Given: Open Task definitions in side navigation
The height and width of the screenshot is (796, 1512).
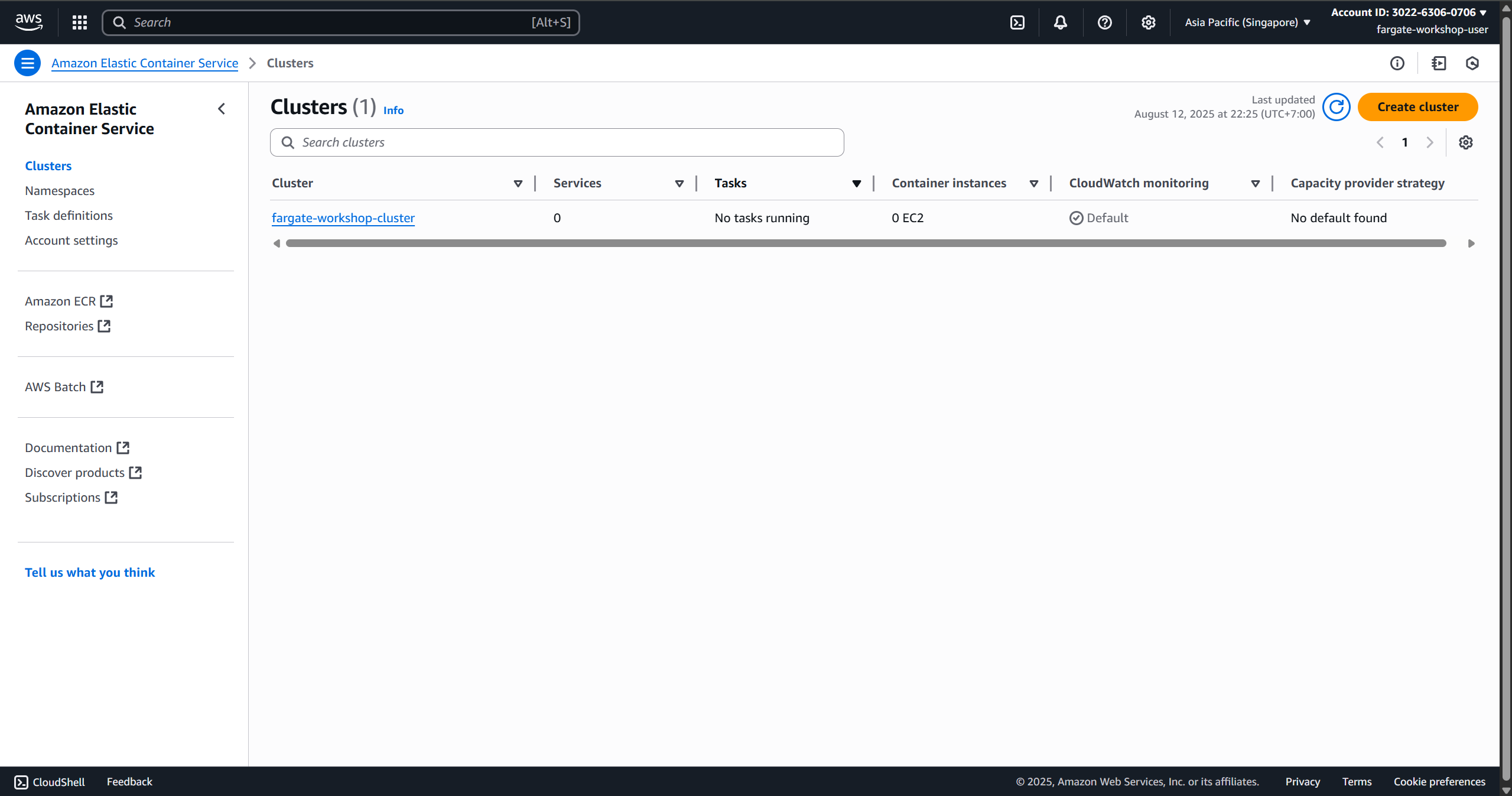Looking at the screenshot, I should point(69,216).
